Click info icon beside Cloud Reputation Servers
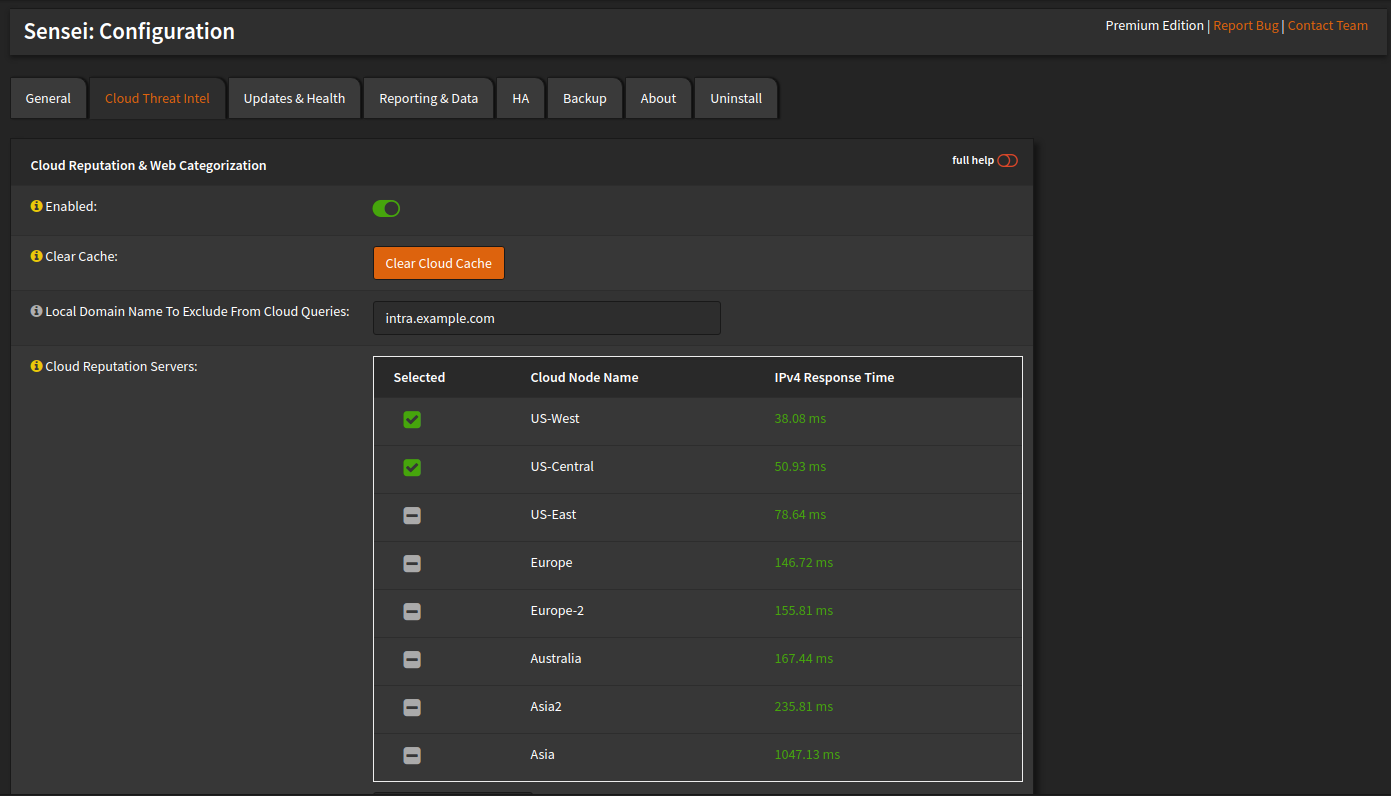The image size is (1391, 796). [x=37, y=367]
